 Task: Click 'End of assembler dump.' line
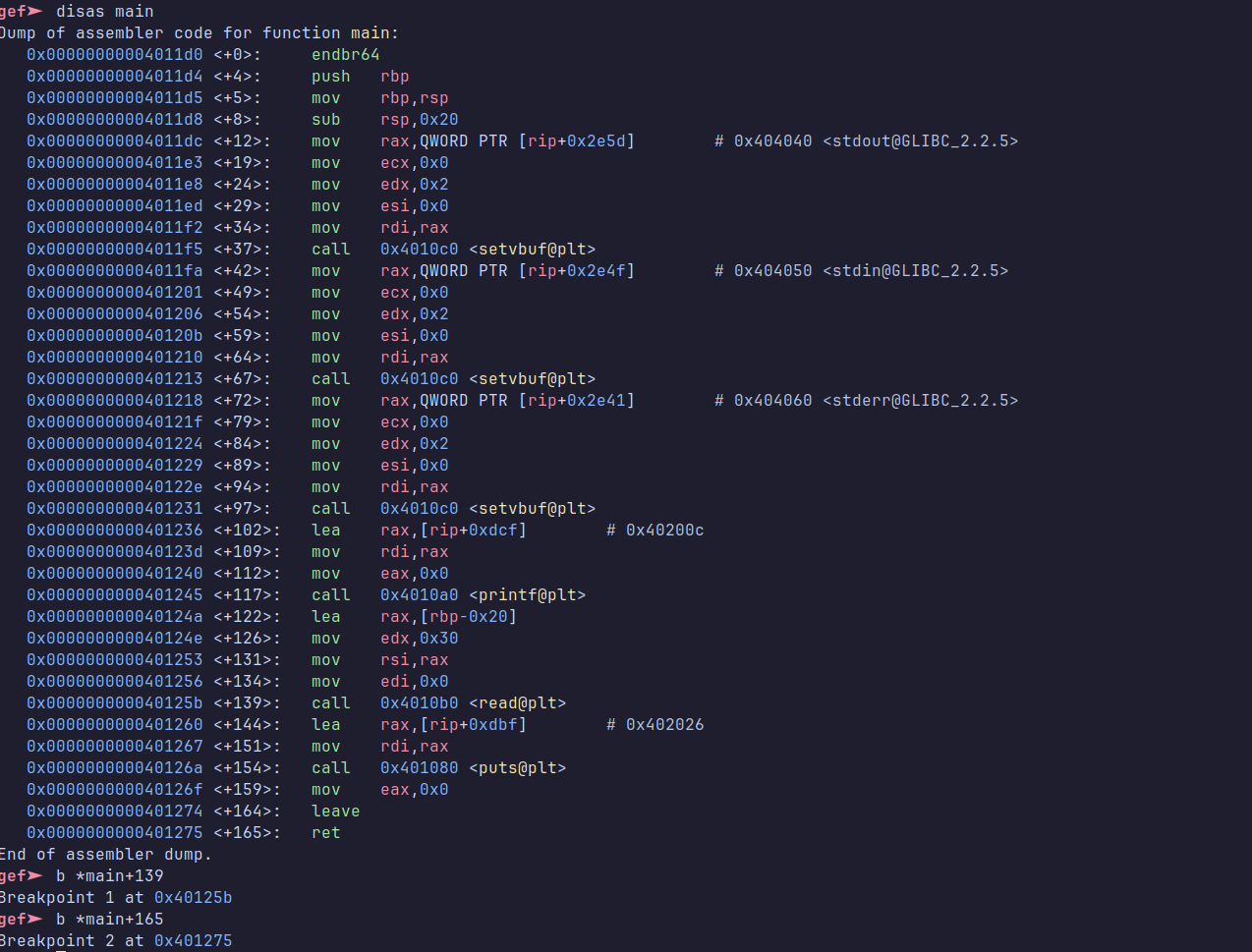tap(106, 854)
